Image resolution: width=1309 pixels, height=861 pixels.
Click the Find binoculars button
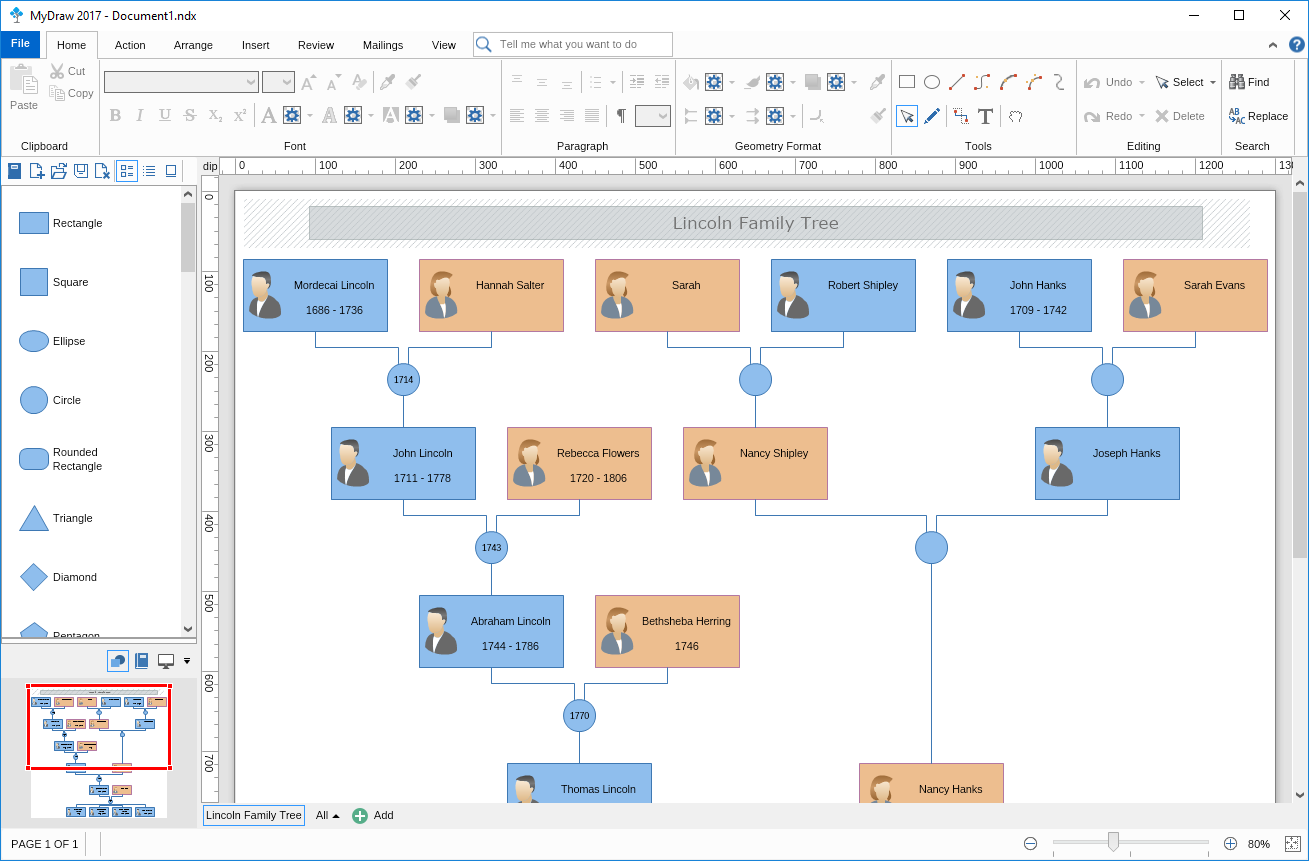(x=1249, y=82)
